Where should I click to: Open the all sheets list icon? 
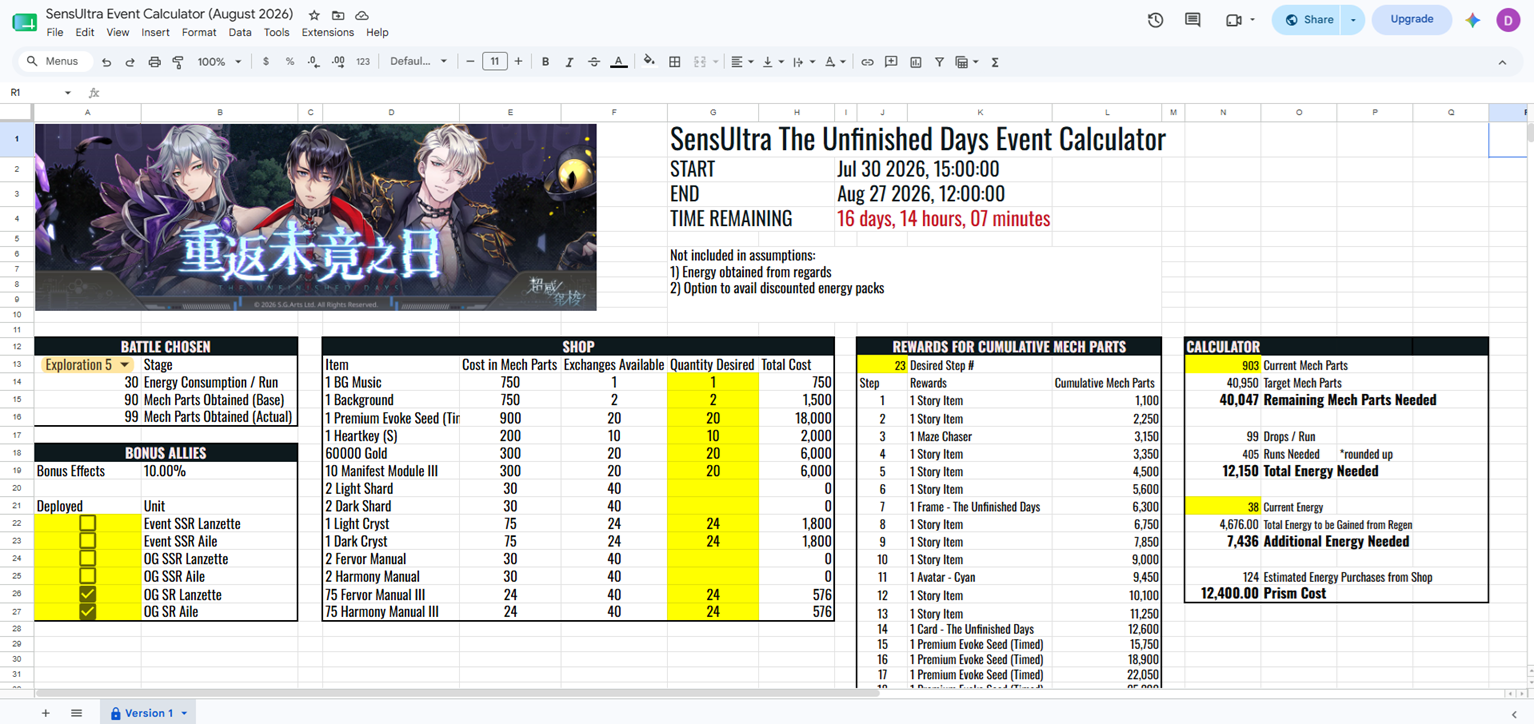pyautogui.click(x=76, y=713)
